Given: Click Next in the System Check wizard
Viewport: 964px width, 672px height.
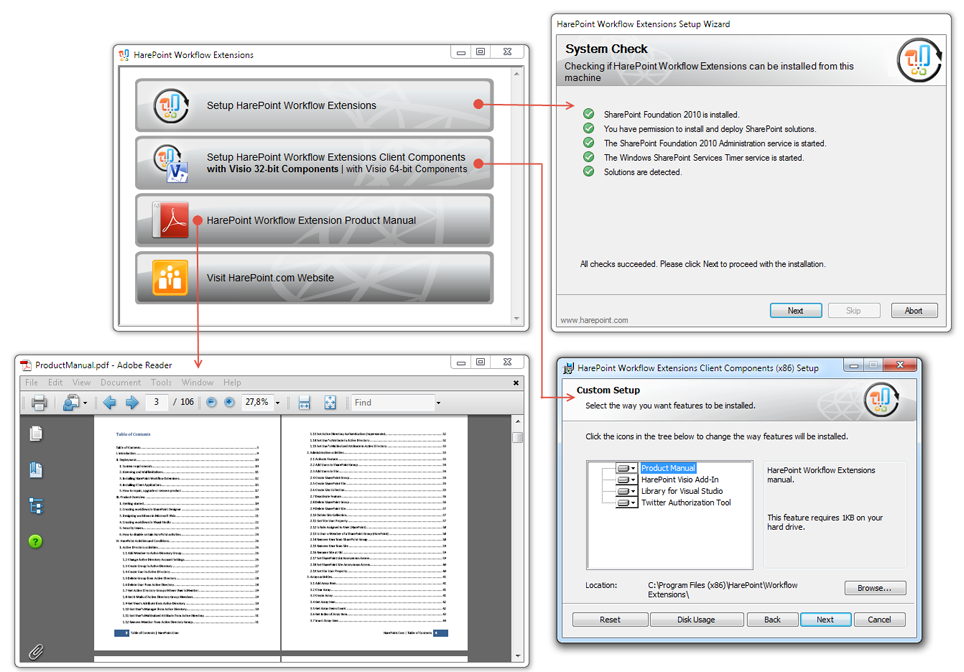Looking at the screenshot, I should click(796, 310).
